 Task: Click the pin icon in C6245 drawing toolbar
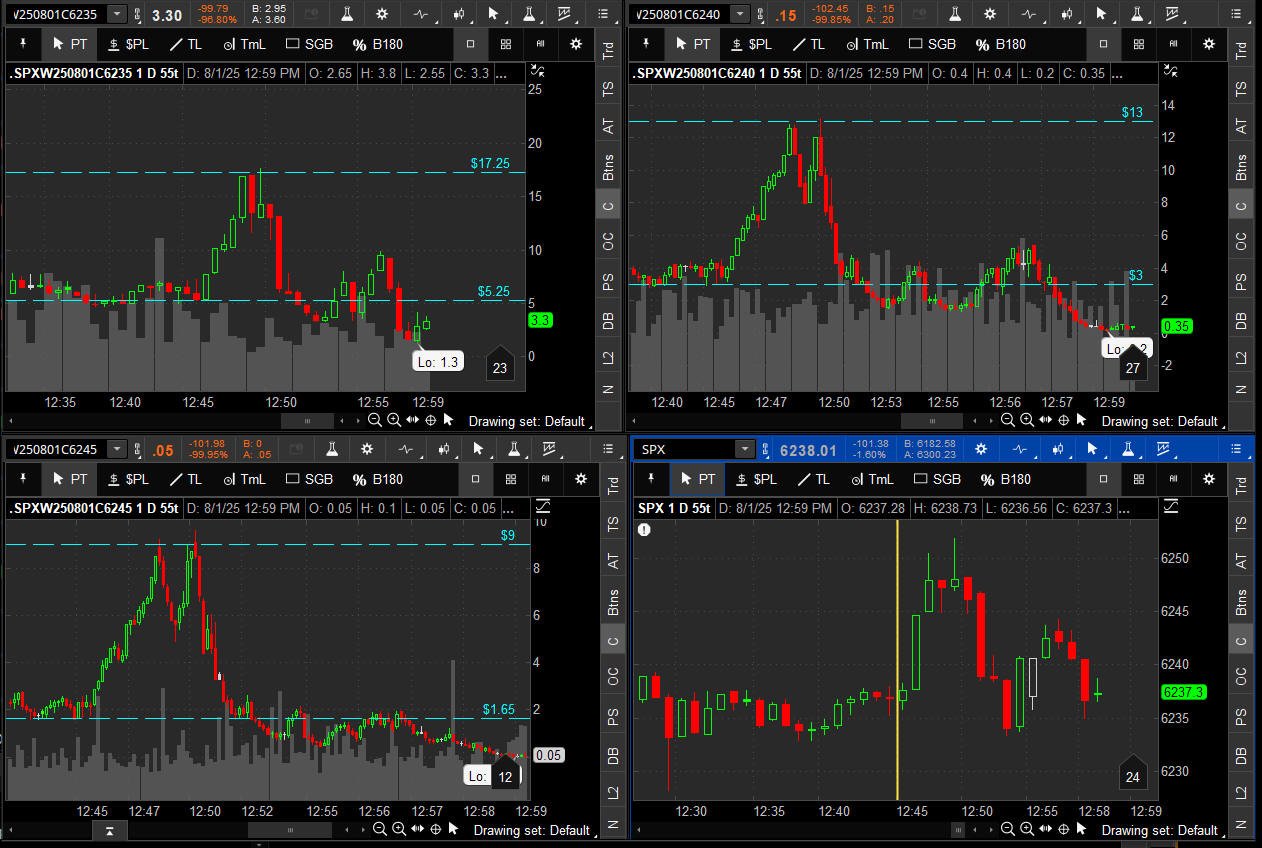(22, 479)
